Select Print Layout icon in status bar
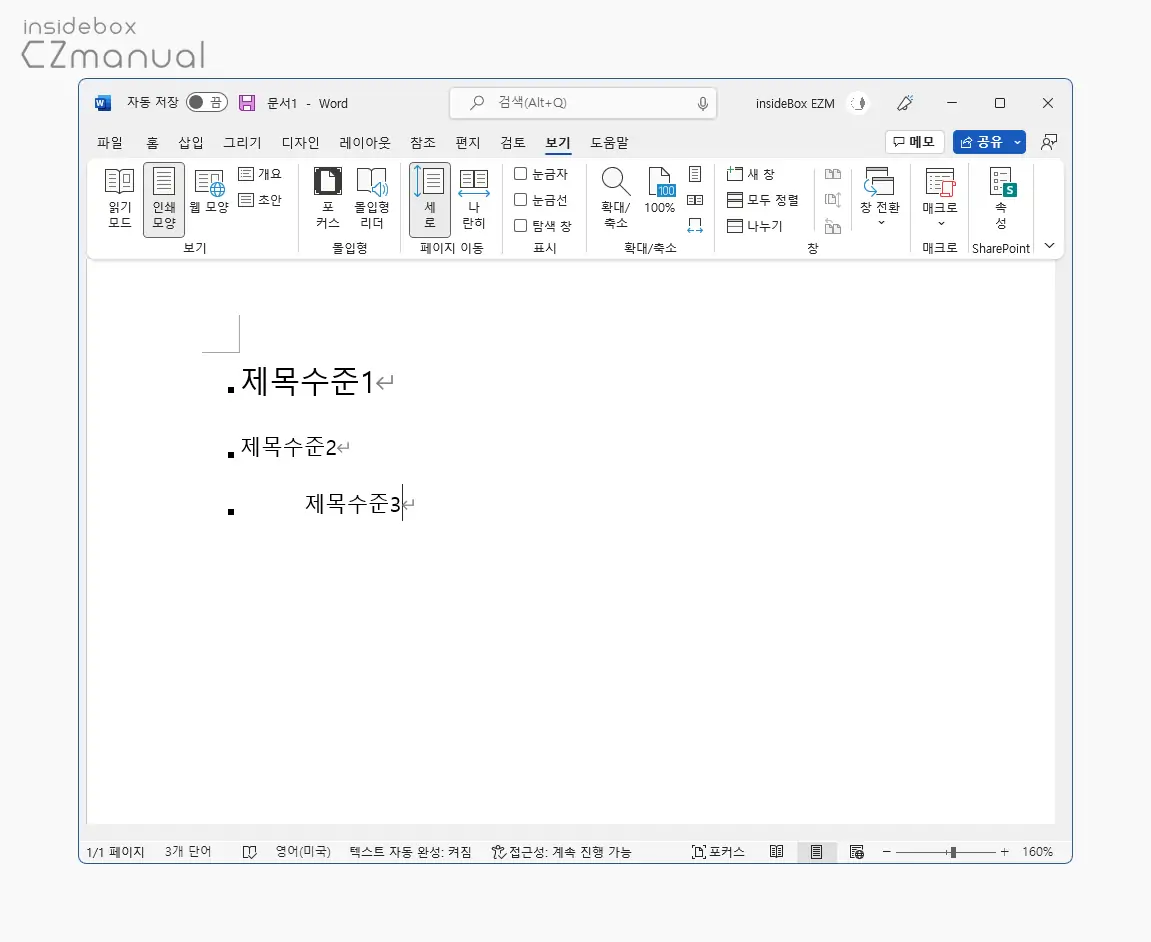This screenshot has height=942, width=1151. coord(816,852)
